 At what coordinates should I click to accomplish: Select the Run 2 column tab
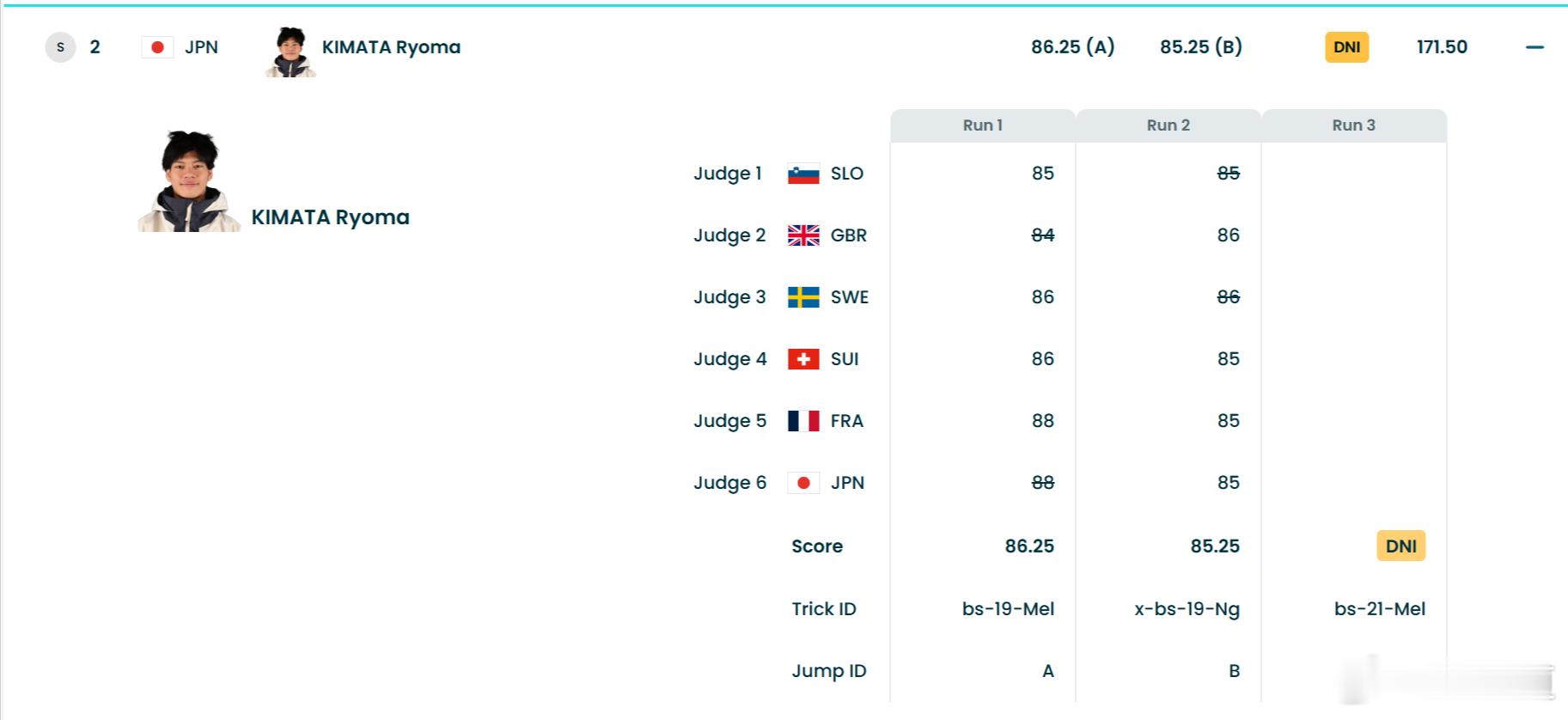point(1168,125)
